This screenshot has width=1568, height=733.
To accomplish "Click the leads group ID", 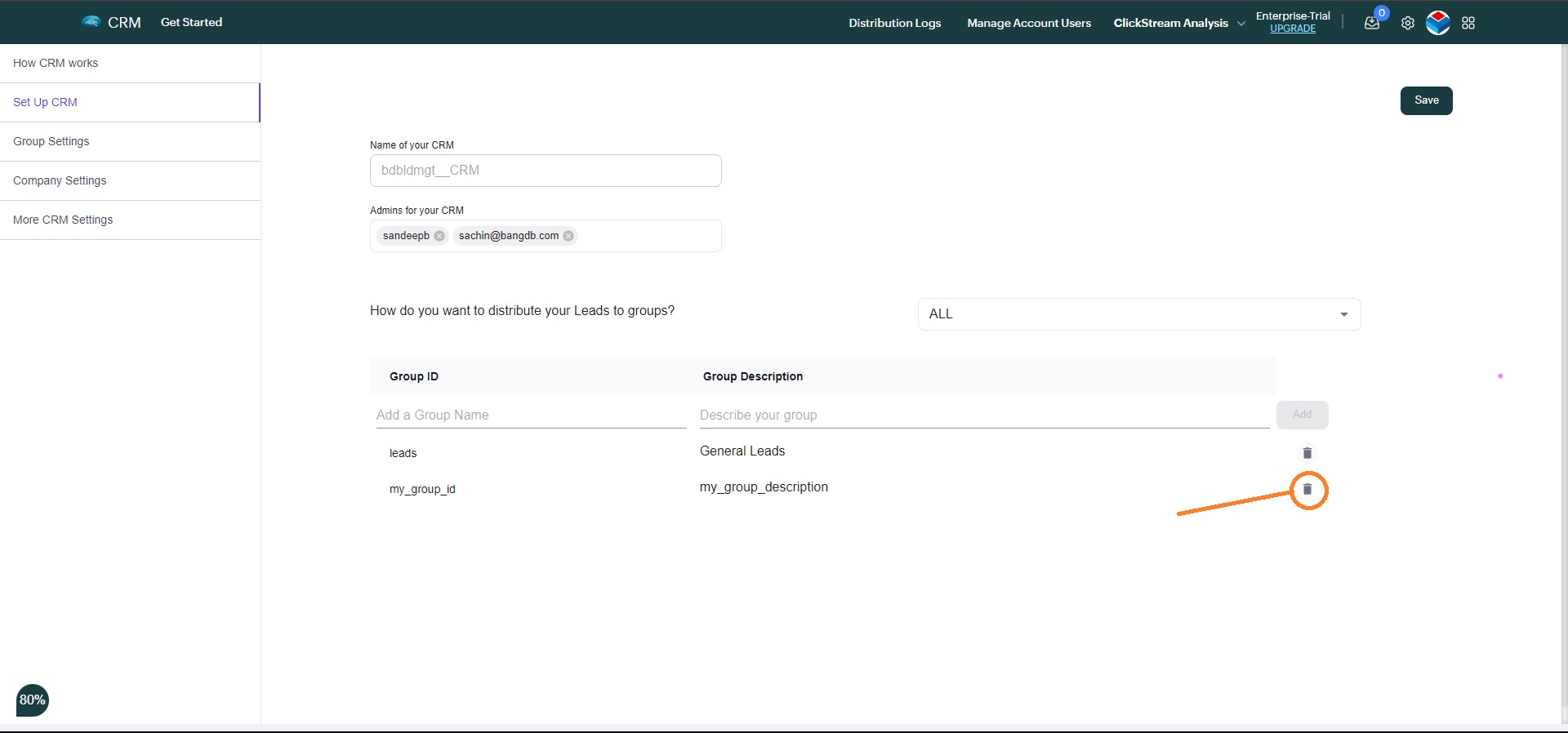I will tap(403, 453).
